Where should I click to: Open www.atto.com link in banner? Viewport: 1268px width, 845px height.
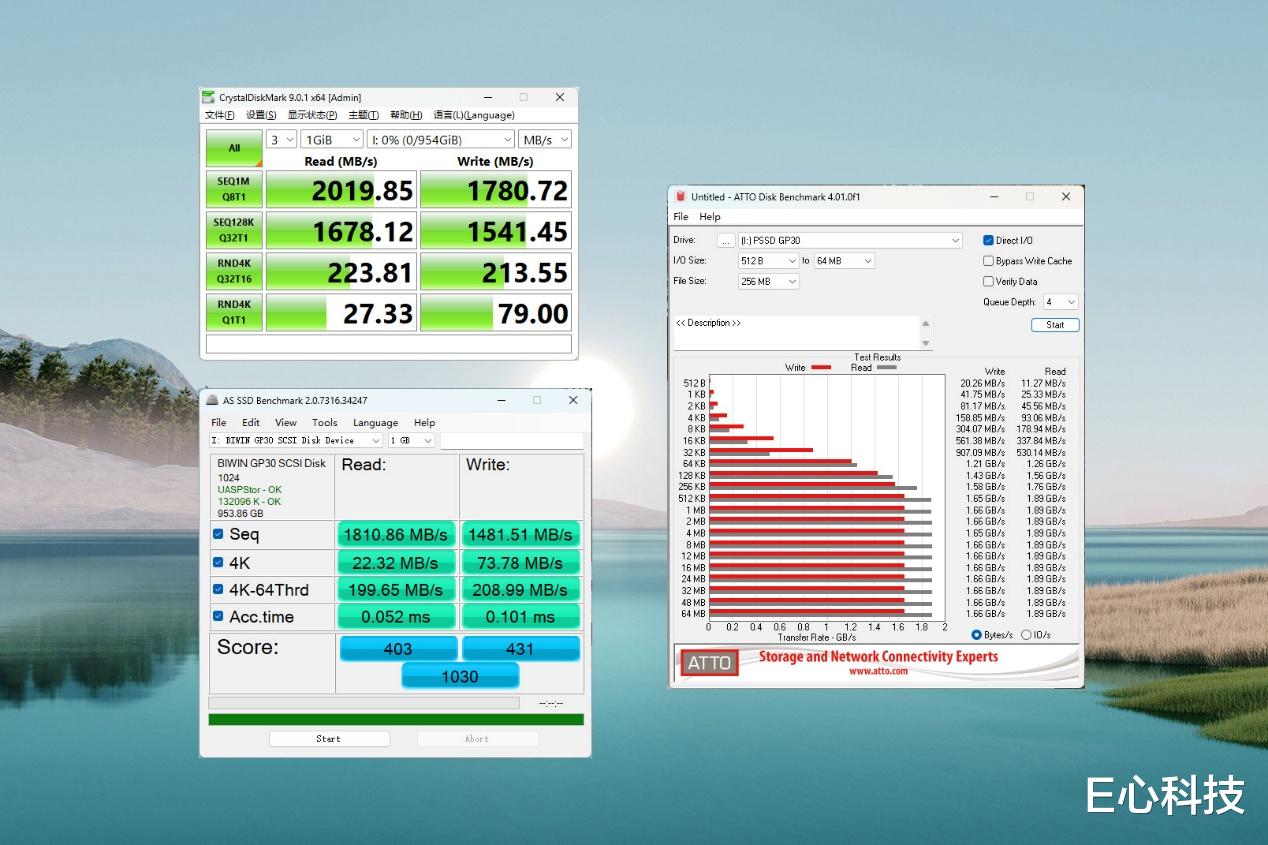pyautogui.click(x=878, y=671)
